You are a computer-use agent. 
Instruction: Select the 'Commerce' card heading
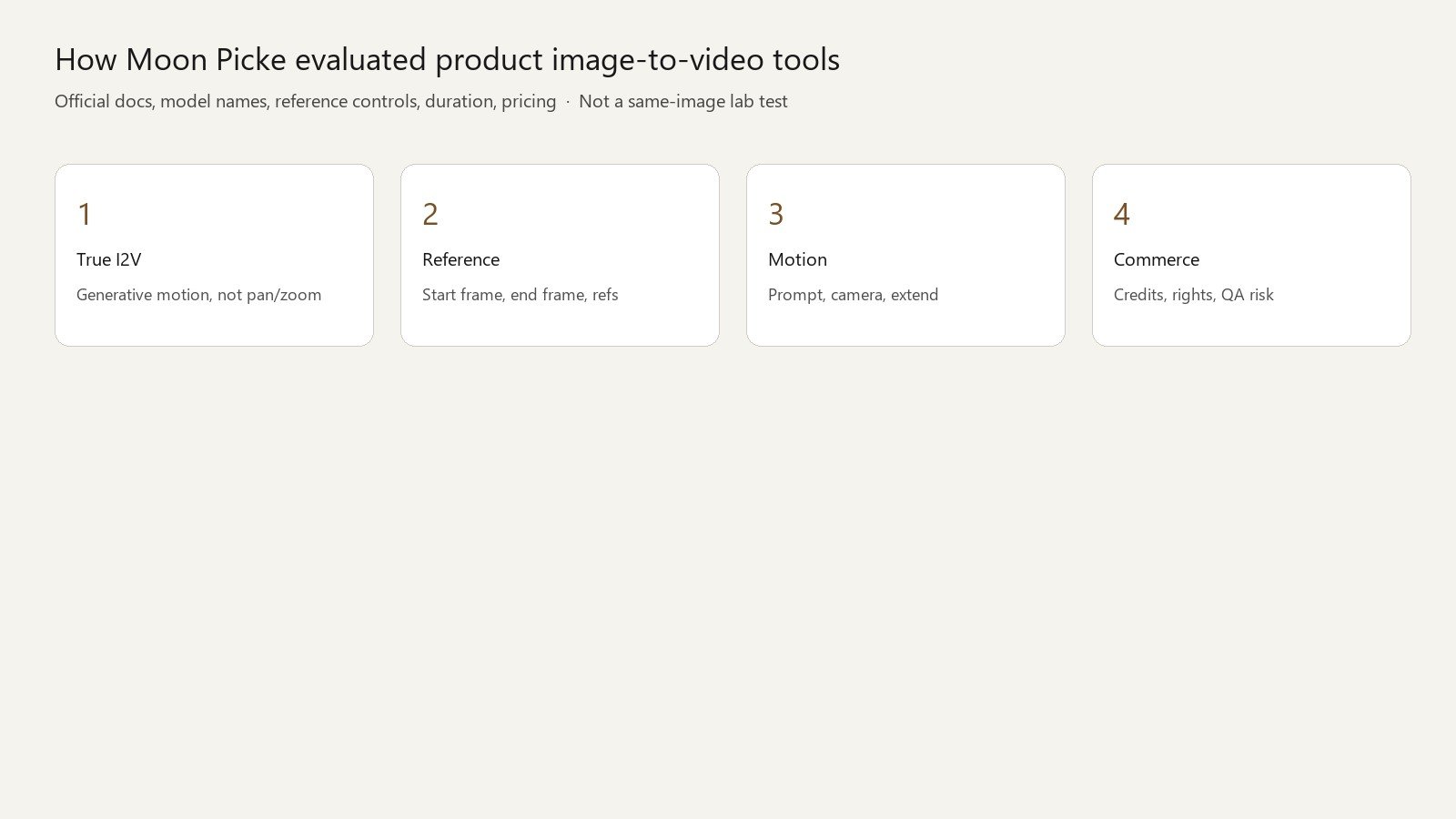coord(1157,259)
